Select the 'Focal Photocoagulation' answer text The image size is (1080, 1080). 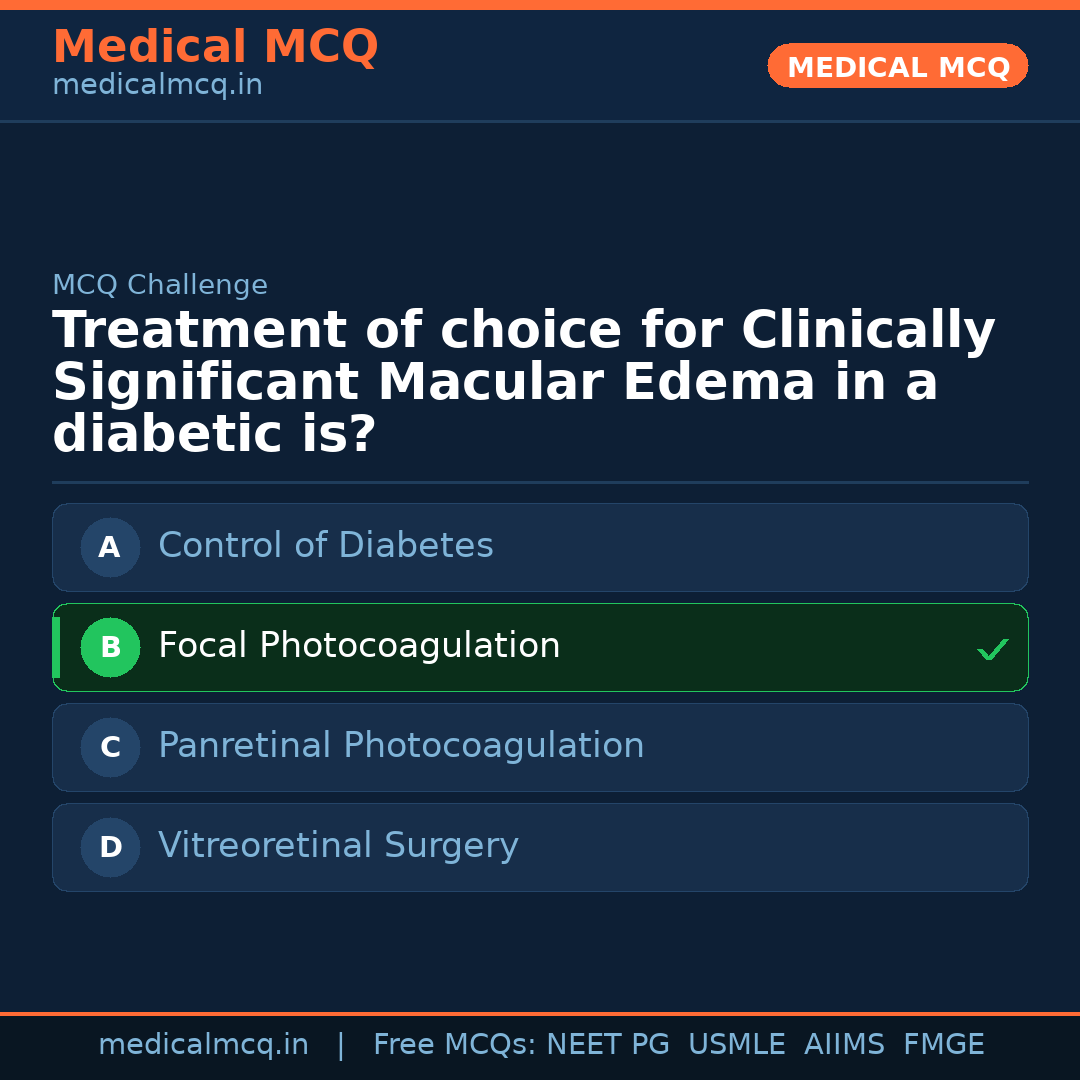point(359,646)
